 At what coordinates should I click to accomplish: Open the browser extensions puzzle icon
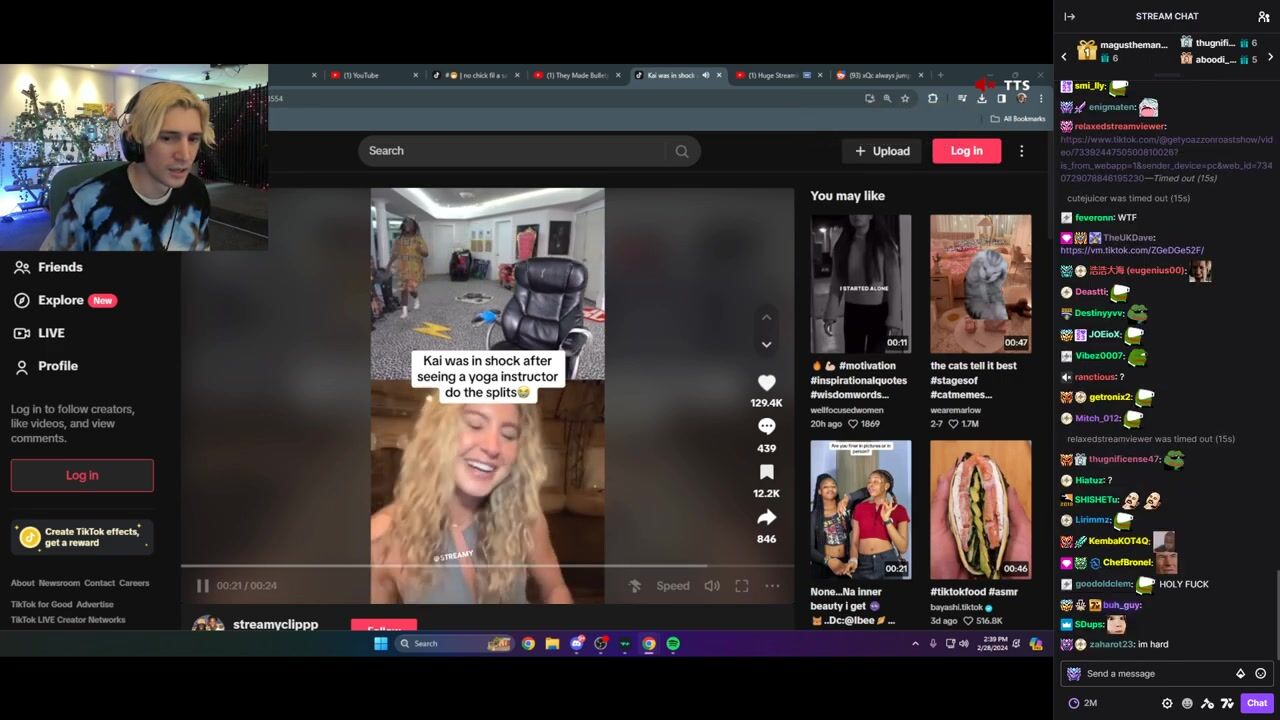pos(932,99)
